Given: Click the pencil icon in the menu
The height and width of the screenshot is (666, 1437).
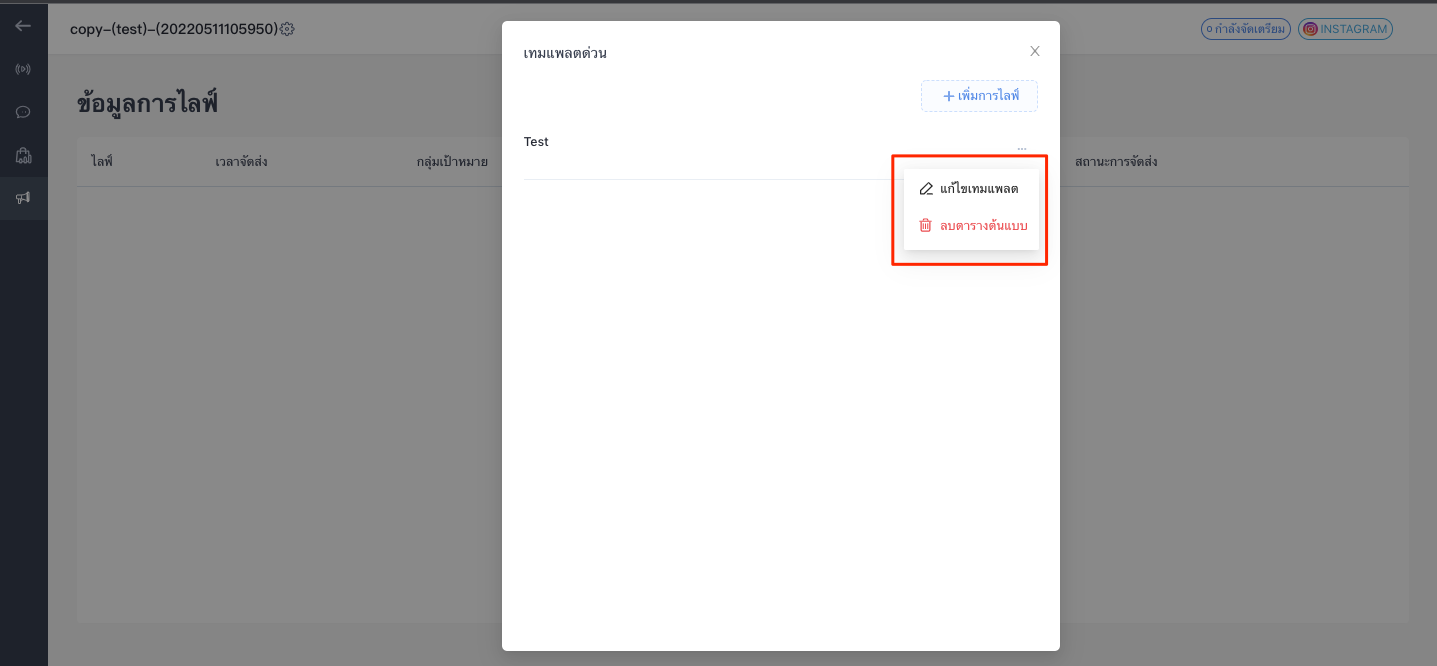Looking at the screenshot, I should pyautogui.click(x=926, y=189).
